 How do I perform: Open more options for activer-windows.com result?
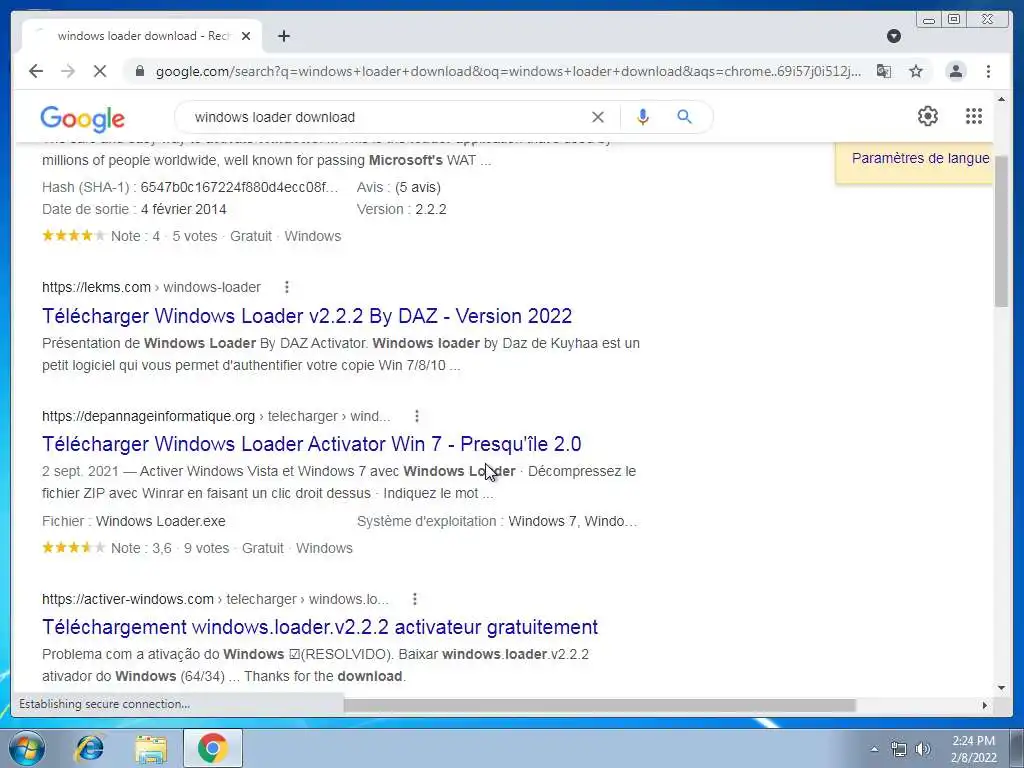pyautogui.click(x=415, y=599)
